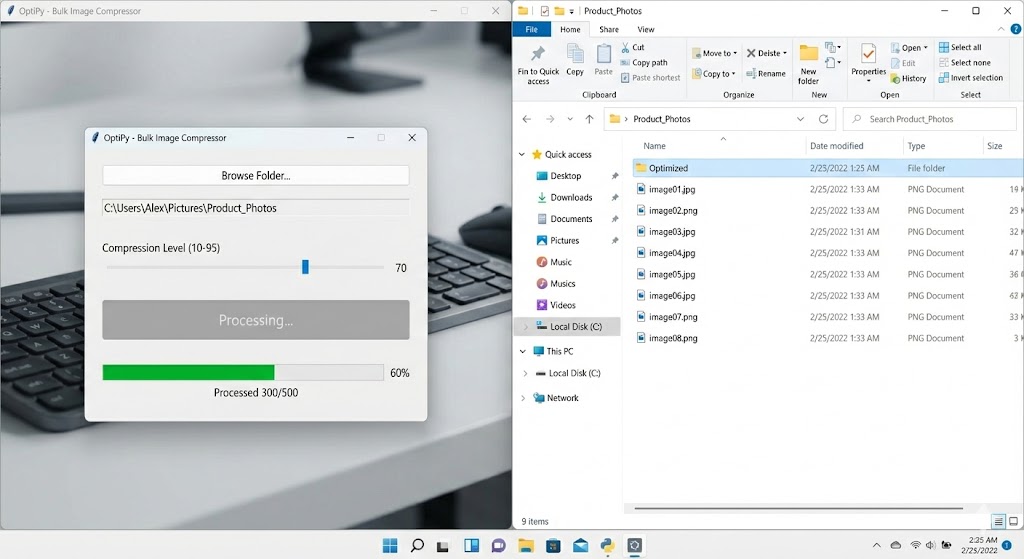Go up one folder level arrow
Image resolution: width=1024 pixels, height=559 pixels.
click(x=589, y=119)
